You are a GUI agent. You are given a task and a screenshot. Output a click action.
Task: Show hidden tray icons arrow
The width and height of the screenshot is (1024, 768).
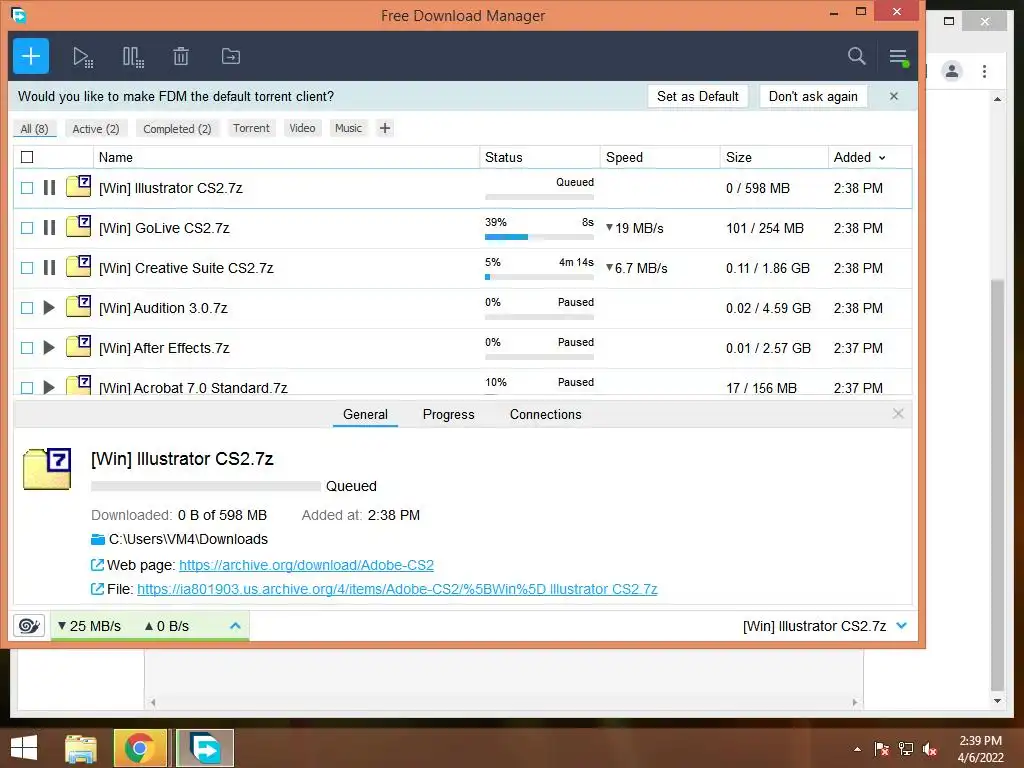[x=857, y=749]
